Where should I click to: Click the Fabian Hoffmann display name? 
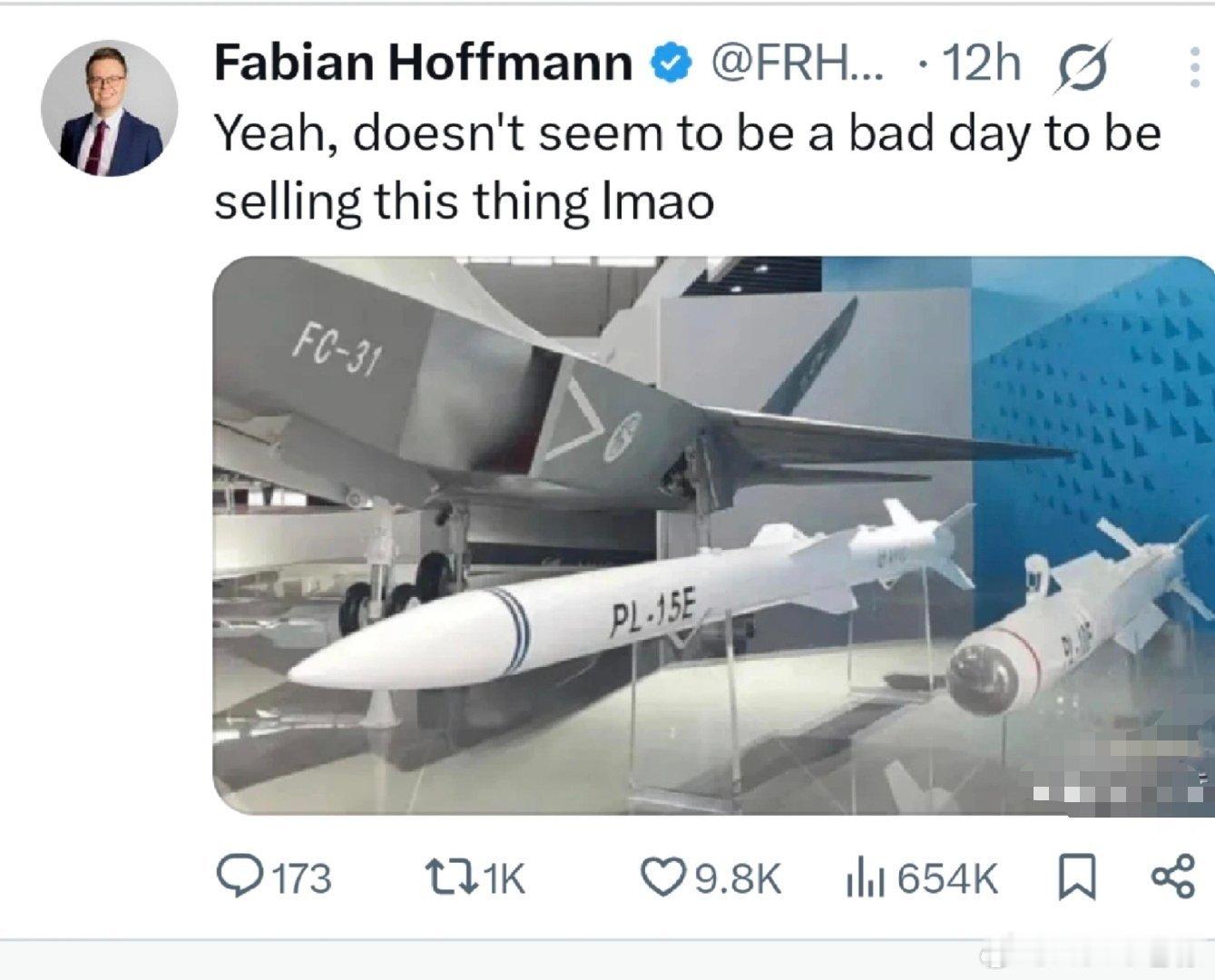pyautogui.click(x=423, y=64)
